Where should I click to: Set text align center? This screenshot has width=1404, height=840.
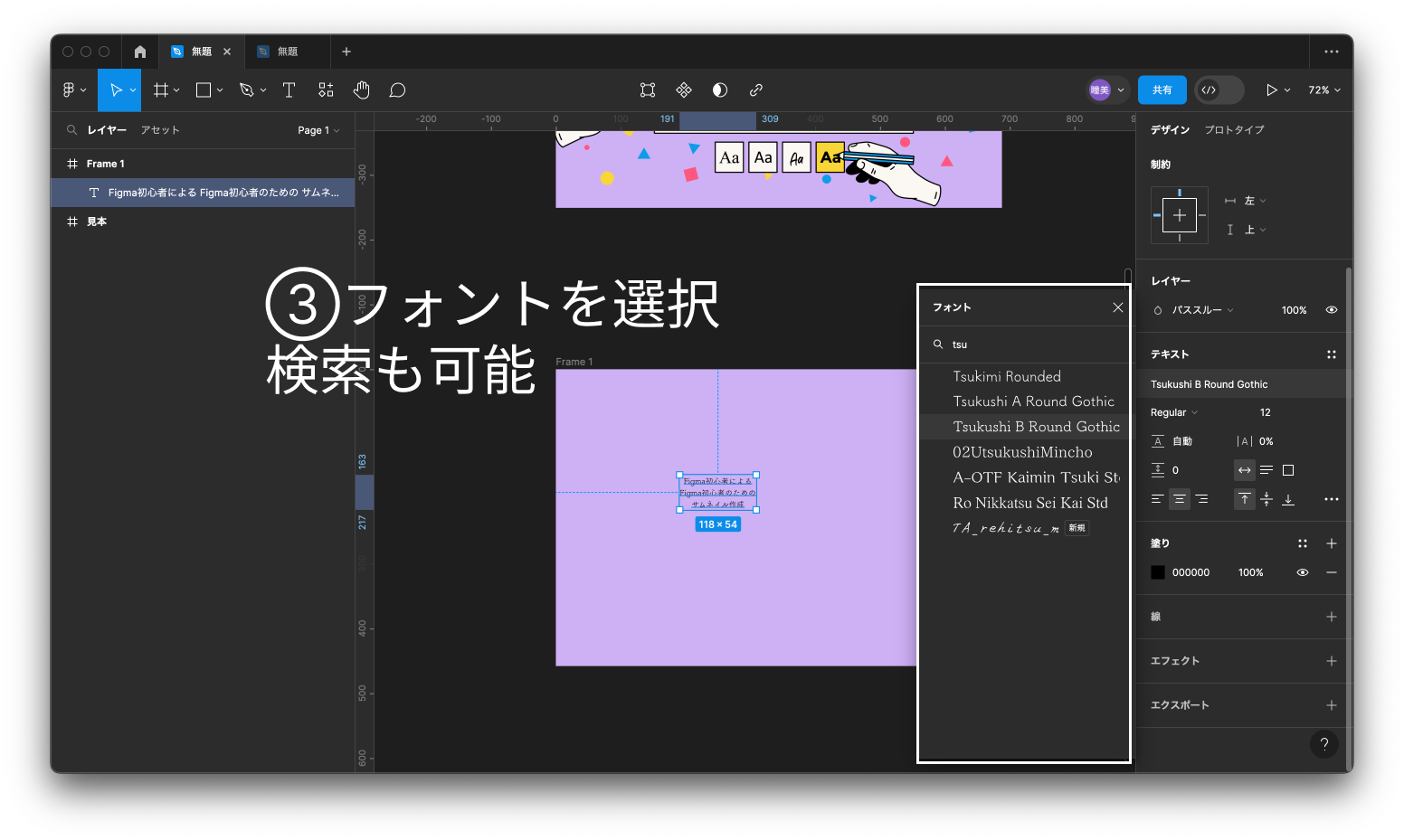[x=1180, y=499]
